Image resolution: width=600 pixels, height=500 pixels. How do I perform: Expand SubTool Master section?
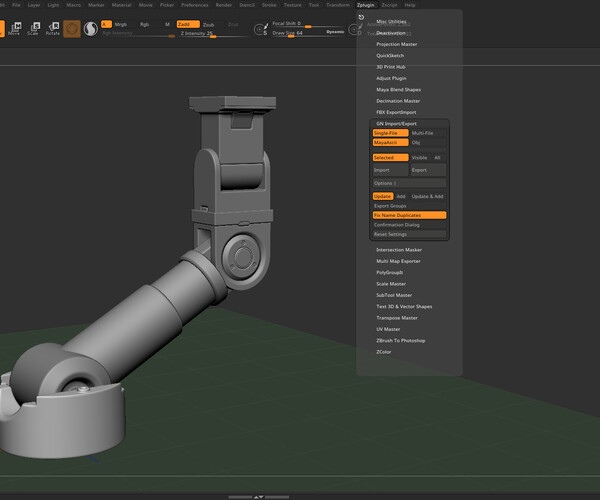pos(394,295)
